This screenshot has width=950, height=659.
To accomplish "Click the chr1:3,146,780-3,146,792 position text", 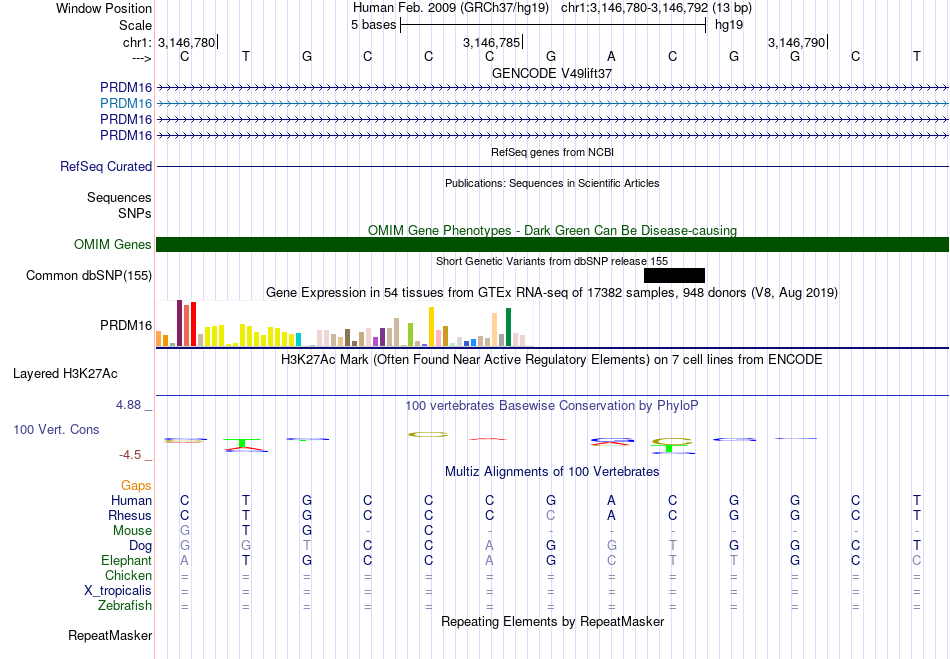I will click(x=656, y=8).
